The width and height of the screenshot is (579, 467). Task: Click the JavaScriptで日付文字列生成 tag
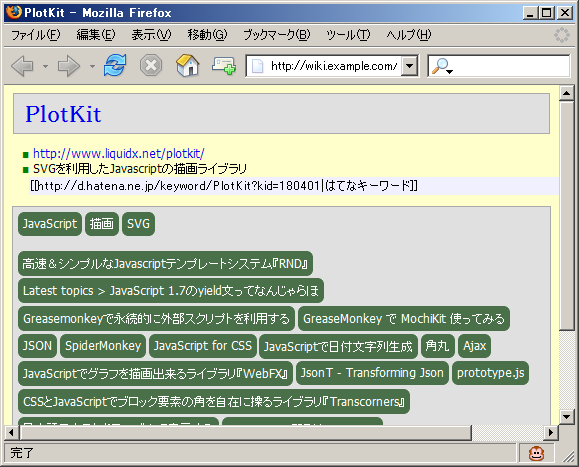click(338, 346)
